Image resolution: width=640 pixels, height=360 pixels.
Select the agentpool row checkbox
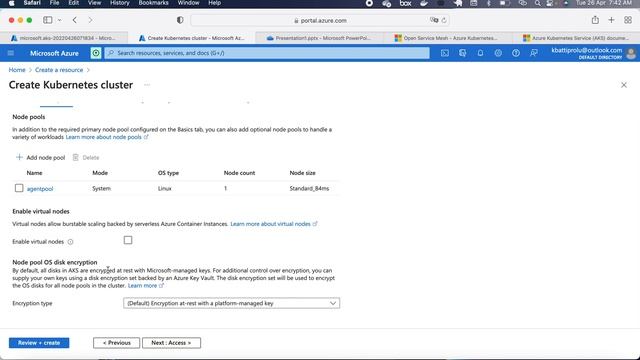tap(19, 188)
